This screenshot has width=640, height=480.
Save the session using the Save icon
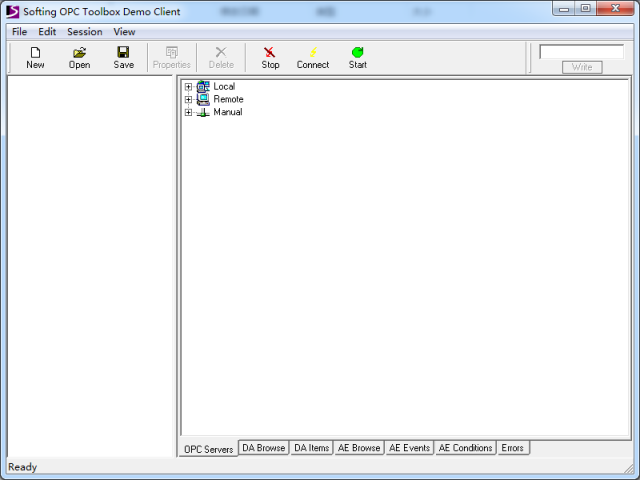pos(123,52)
